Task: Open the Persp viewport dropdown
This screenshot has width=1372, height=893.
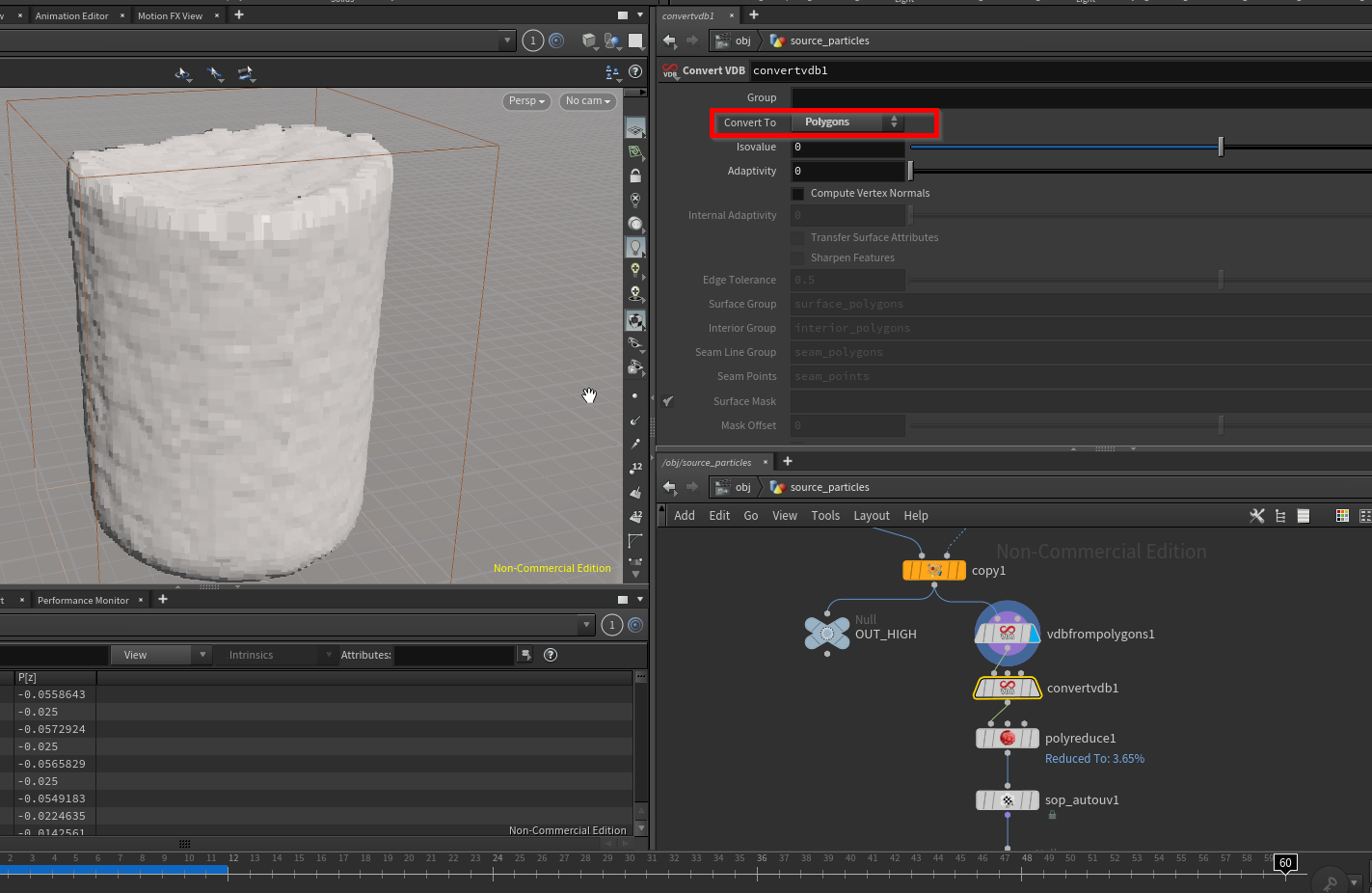Action: click(x=526, y=101)
